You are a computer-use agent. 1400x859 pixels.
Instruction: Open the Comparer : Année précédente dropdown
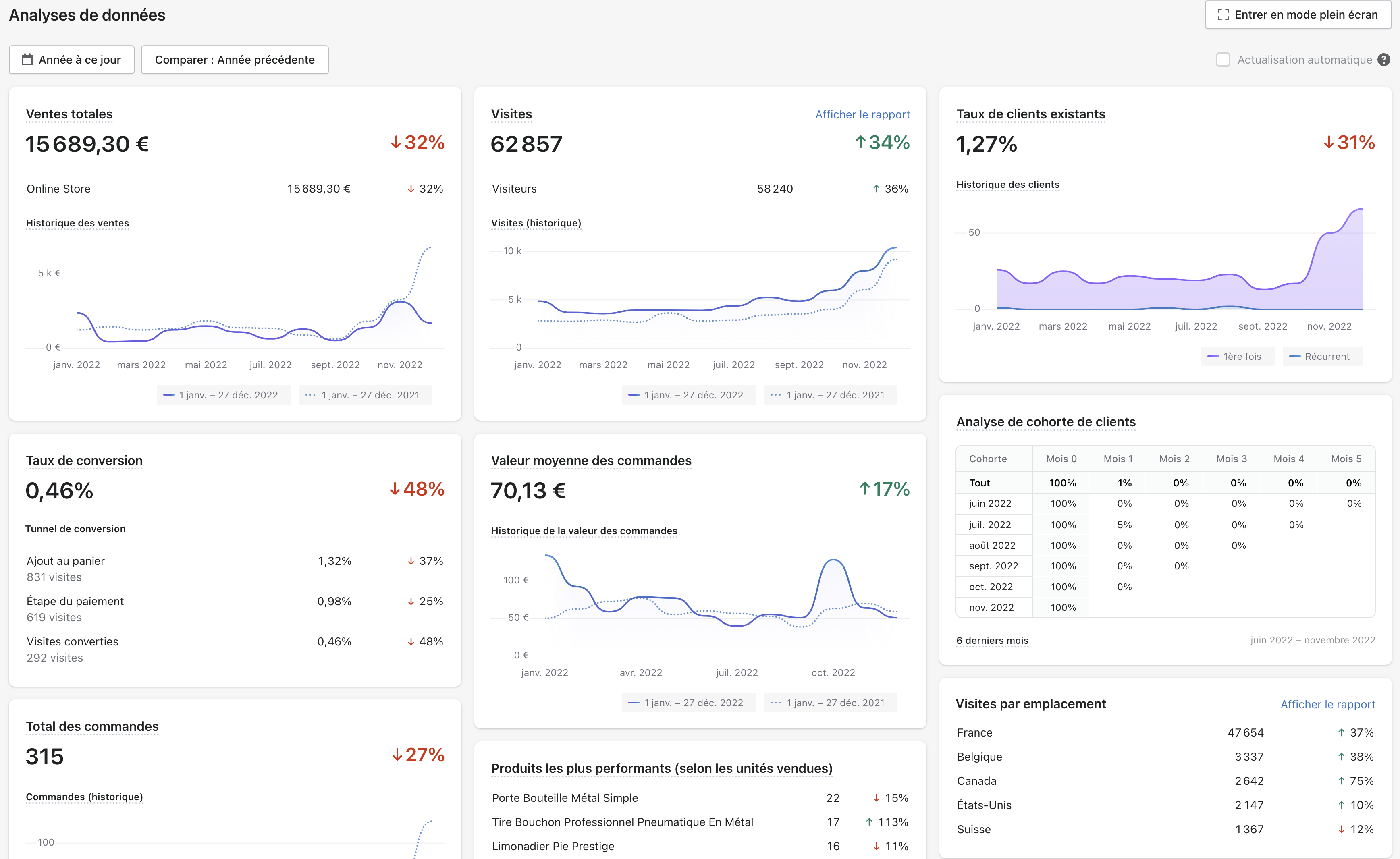[x=235, y=60]
